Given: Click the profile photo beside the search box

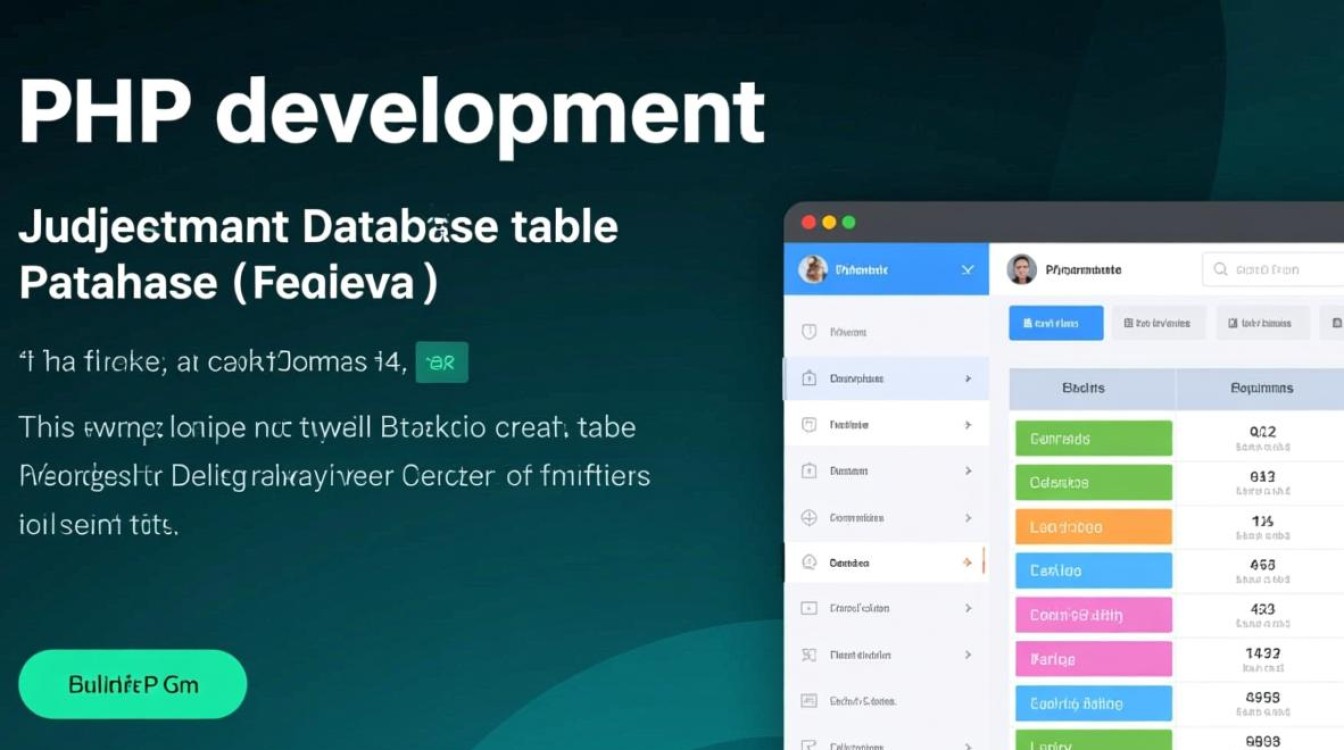Looking at the screenshot, I should [x=1021, y=269].
